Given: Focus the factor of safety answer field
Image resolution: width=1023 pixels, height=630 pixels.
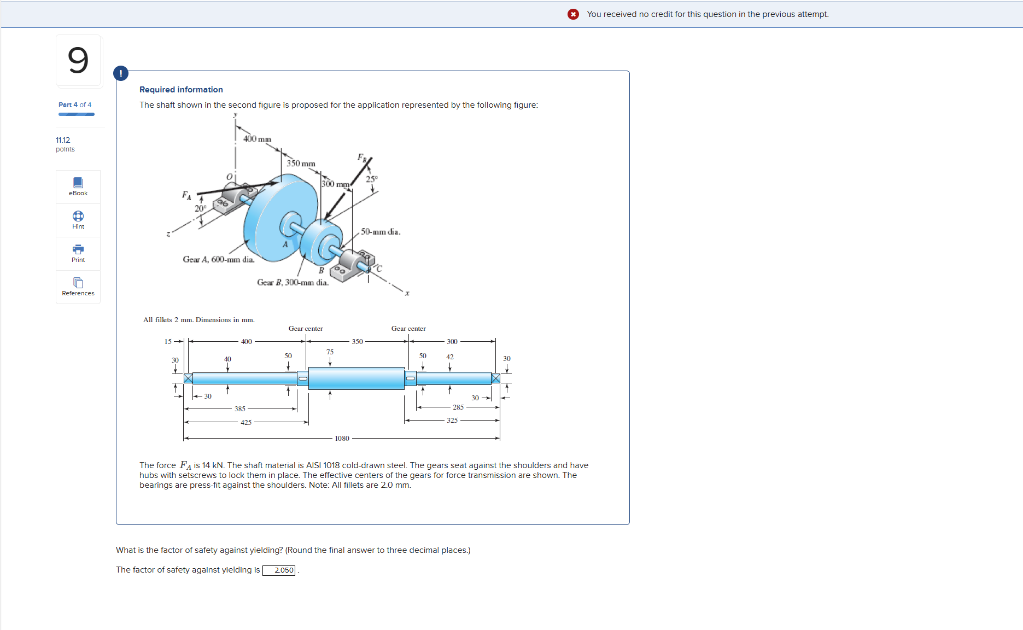Looking at the screenshot, I should [279, 570].
